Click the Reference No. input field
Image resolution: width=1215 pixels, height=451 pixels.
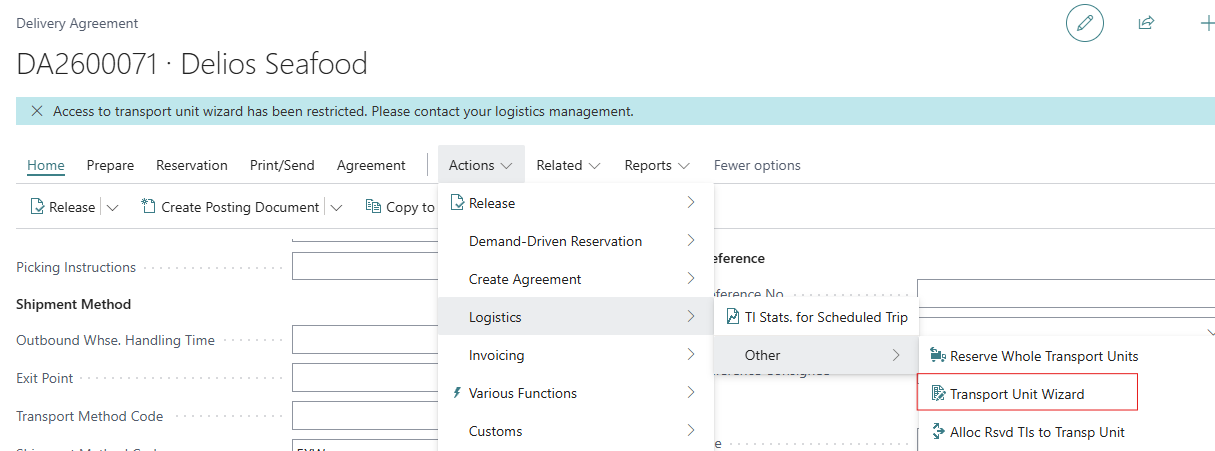tap(1065, 294)
